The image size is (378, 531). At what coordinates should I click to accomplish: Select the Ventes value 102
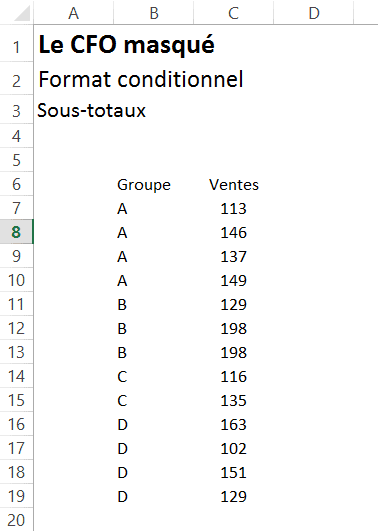233,448
